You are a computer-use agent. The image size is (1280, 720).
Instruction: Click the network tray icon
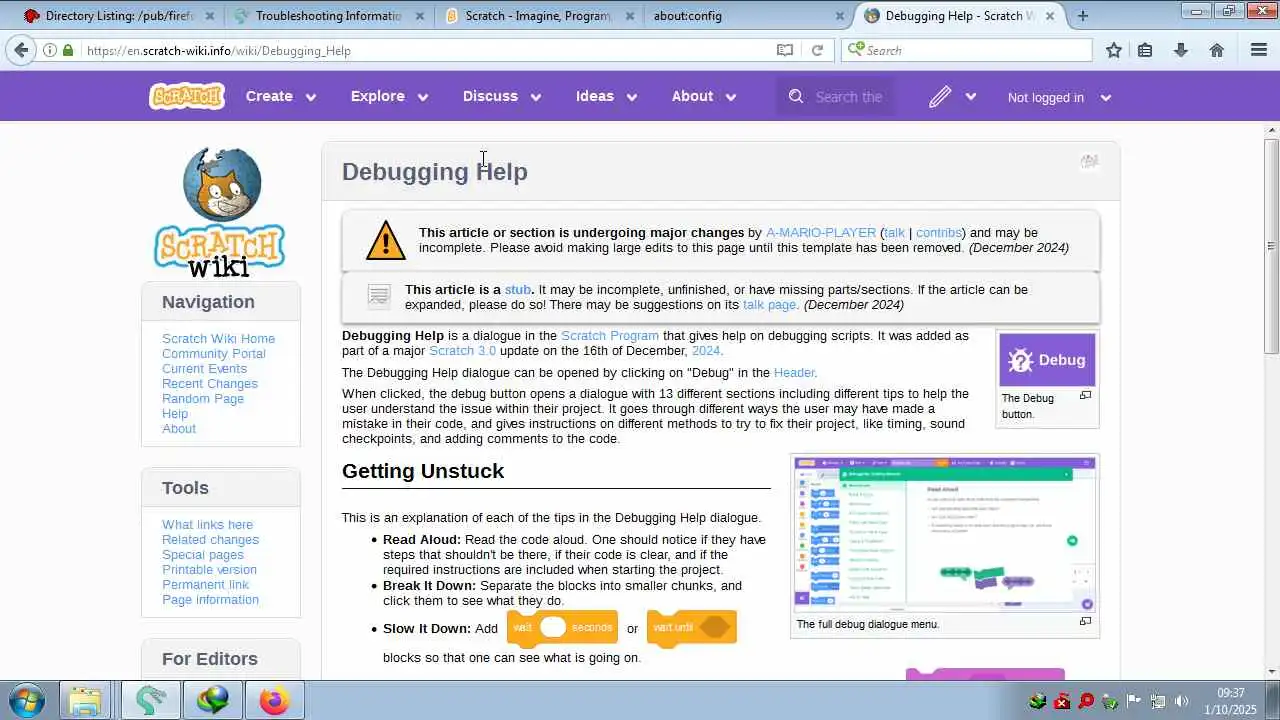(1158, 701)
